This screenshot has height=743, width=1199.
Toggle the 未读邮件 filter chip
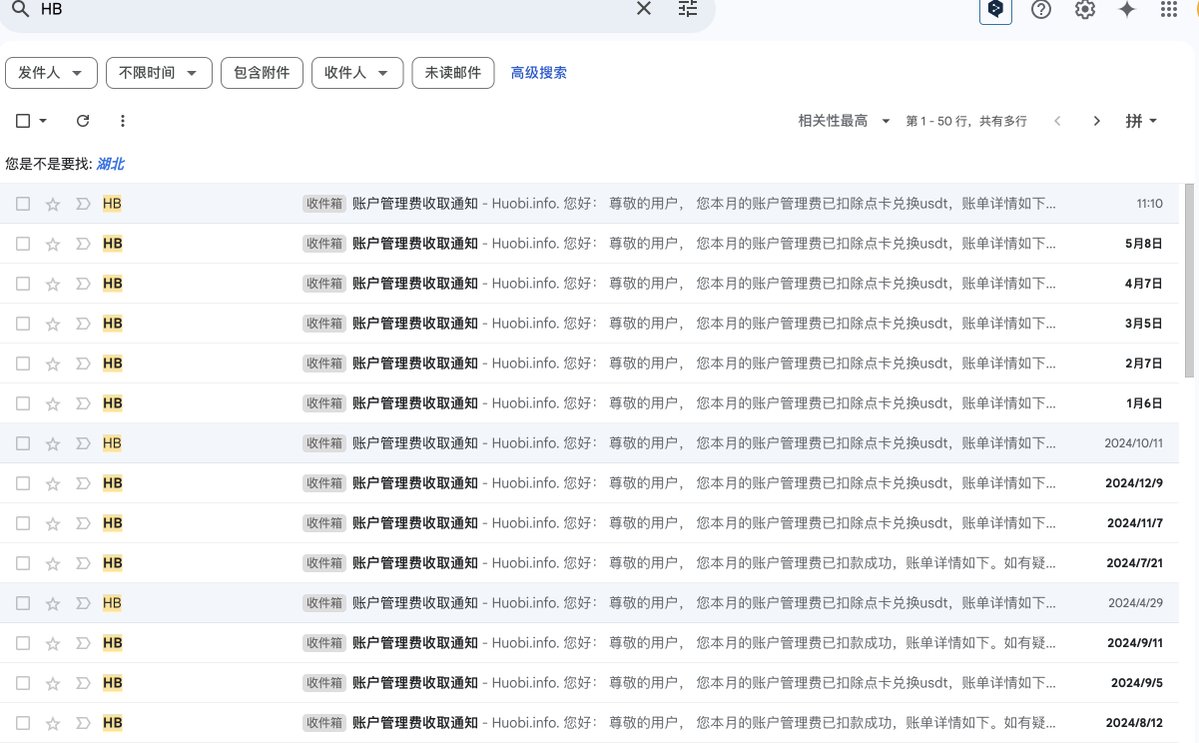coord(453,73)
